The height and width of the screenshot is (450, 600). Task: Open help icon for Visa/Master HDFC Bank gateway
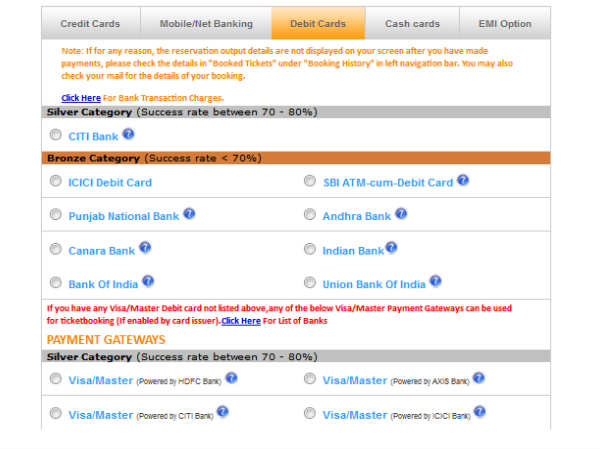pos(231,378)
